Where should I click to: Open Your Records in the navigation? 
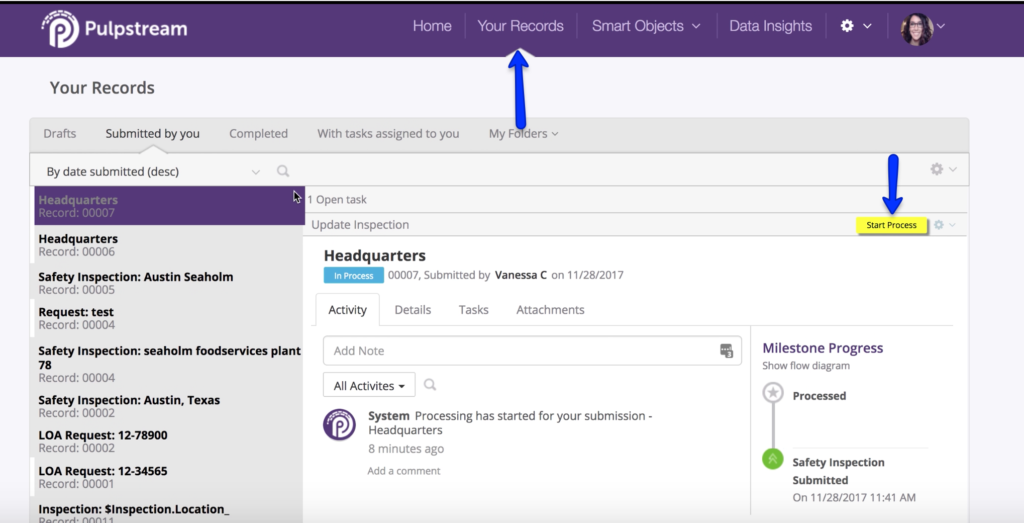pos(520,26)
